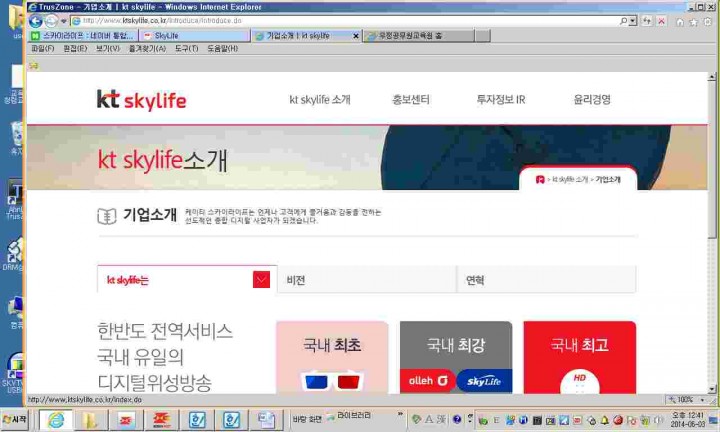
Task: Switch to the 우정공무원교육원 홈 tab
Action: point(419,36)
